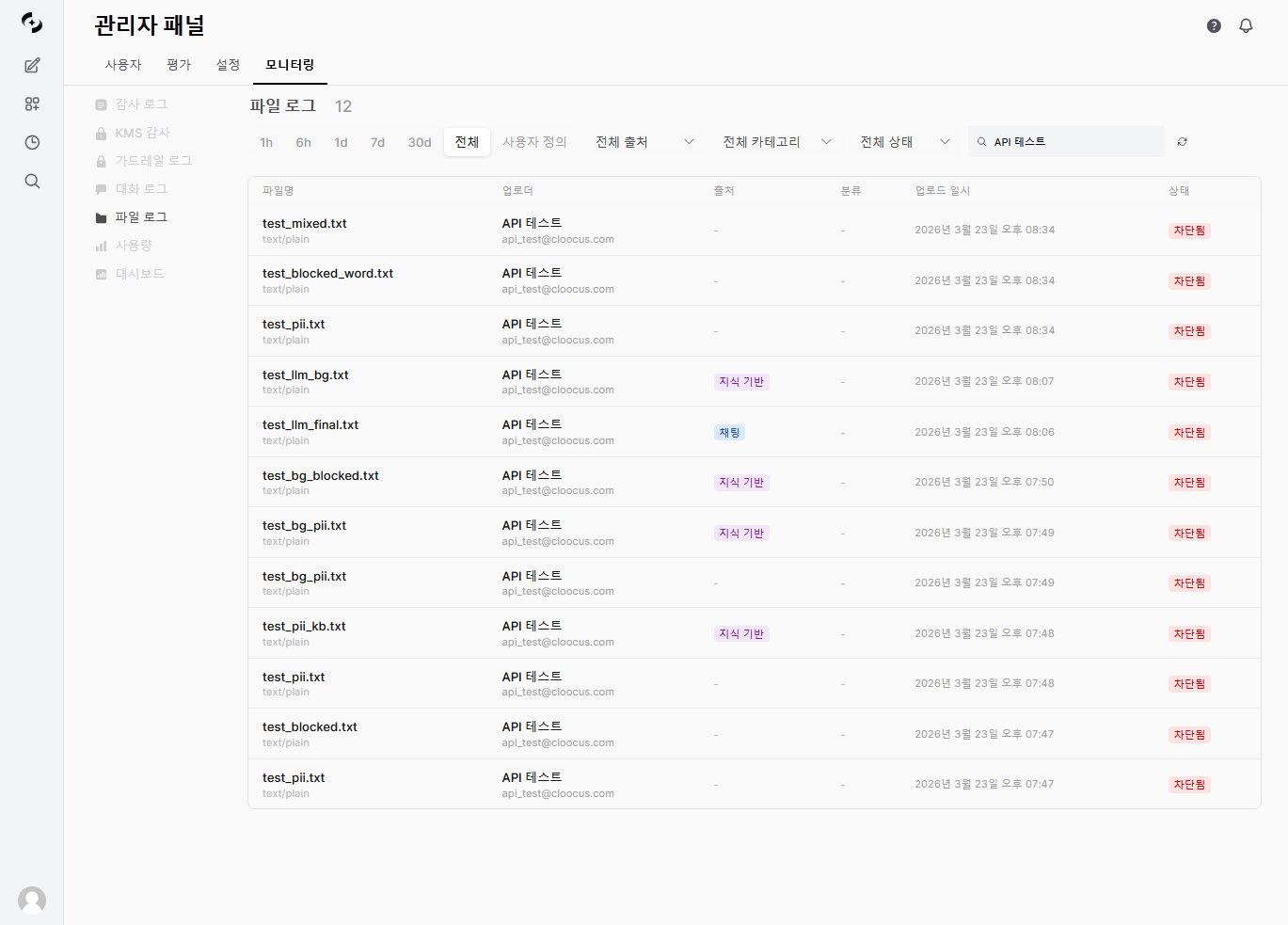Click the 감사 로그 list icon
1288x925 pixels.
pyautogui.click(x=101, y=104)
